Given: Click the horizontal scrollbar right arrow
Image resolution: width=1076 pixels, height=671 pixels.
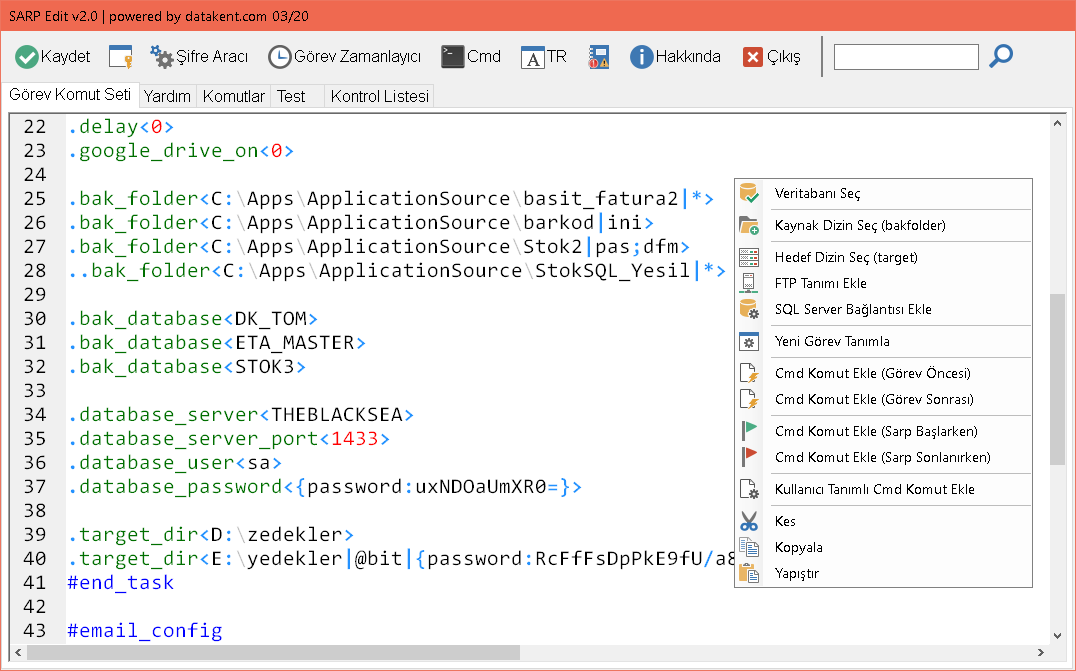Looking at the screenshot, I should [1040, 652].
